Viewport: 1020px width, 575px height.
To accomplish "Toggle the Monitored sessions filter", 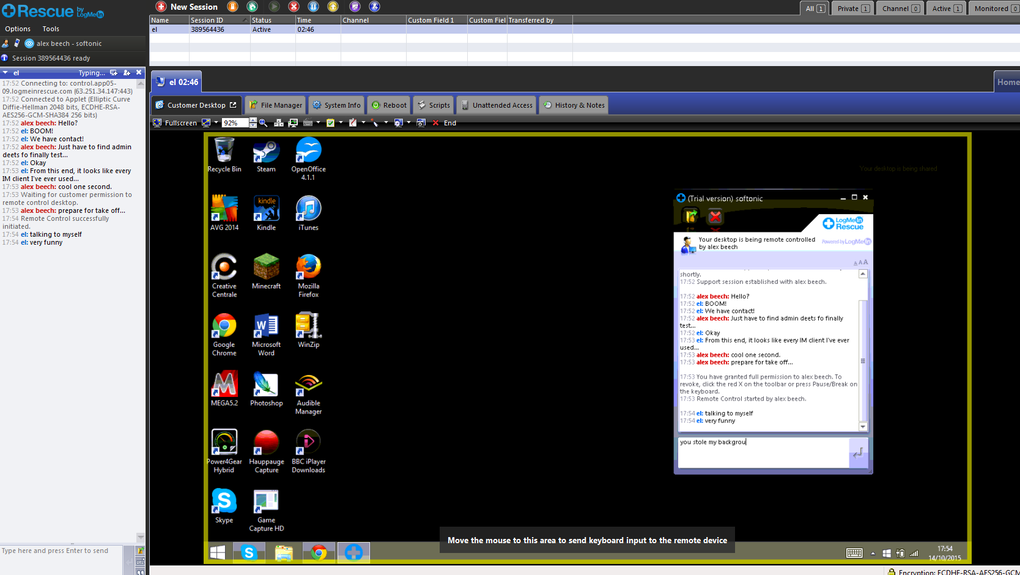I will click(995, 8).
